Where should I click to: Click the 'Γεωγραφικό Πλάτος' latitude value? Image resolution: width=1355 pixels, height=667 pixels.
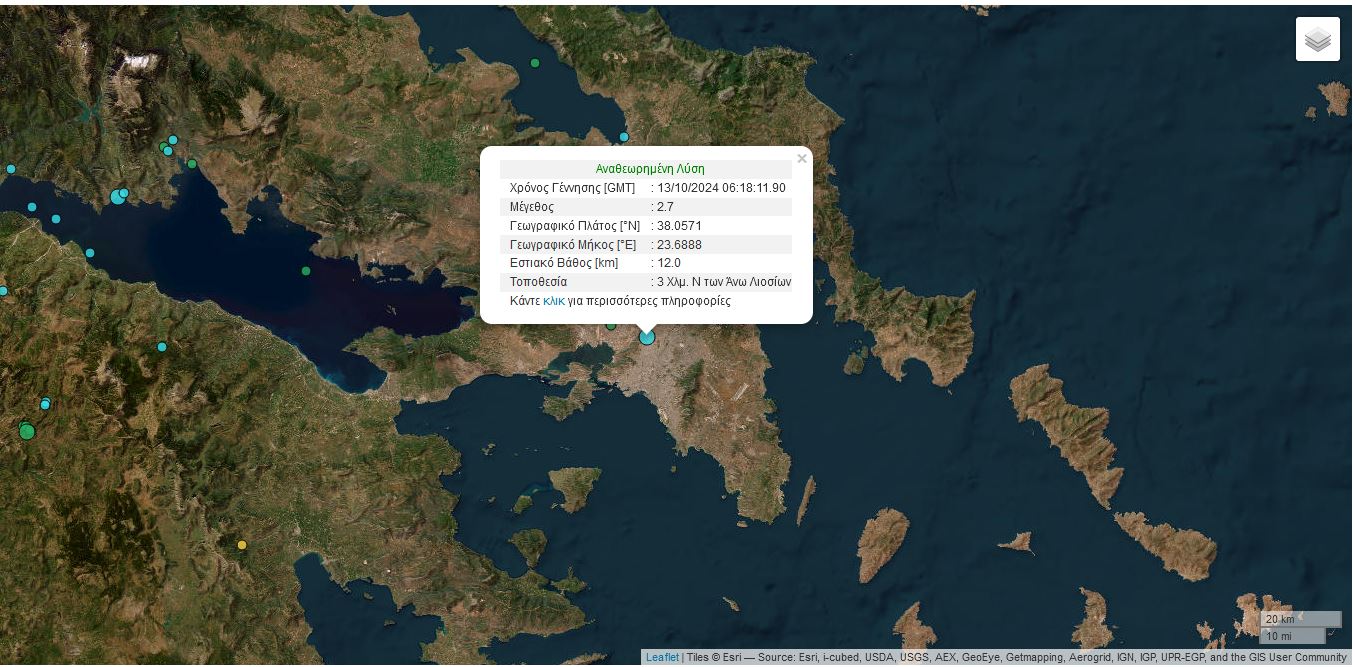pyautogui.click(x=679, y=226)
